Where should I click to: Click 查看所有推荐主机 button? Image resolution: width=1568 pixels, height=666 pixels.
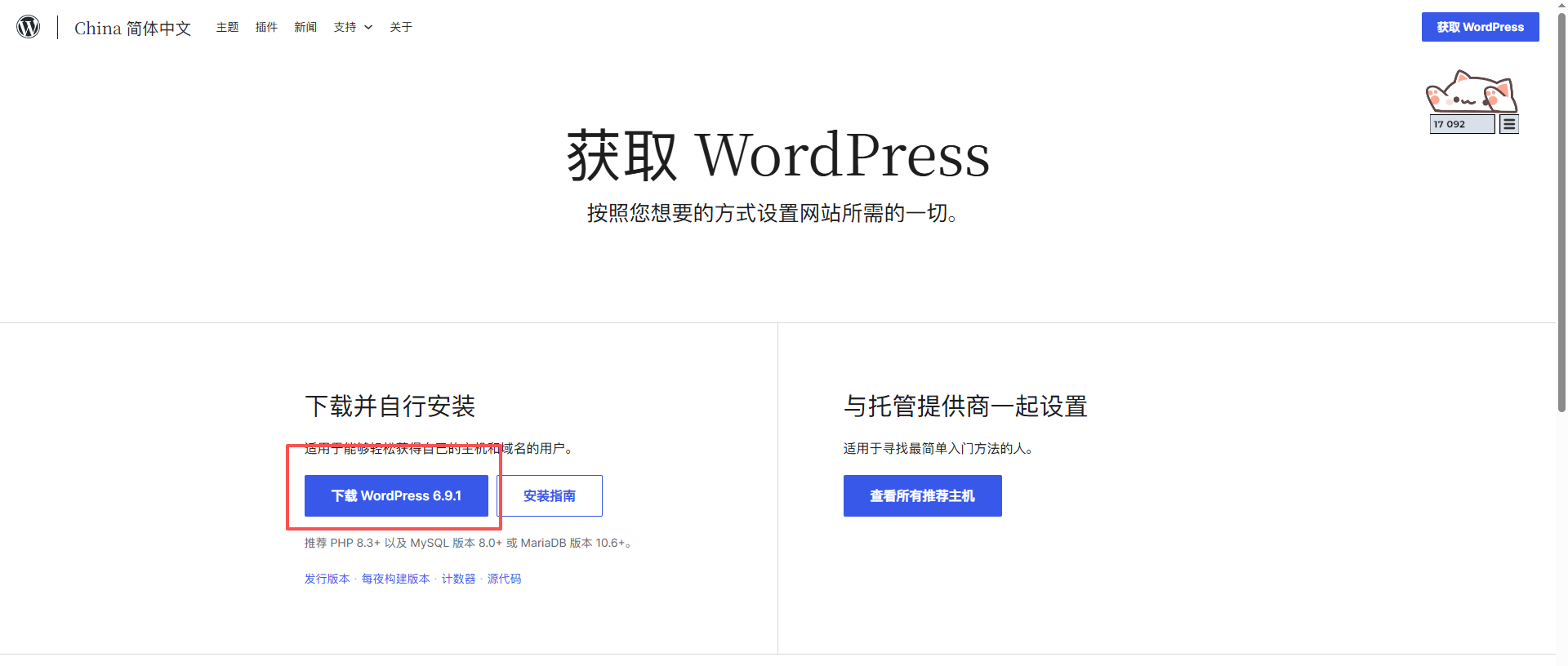coord(922,496)
